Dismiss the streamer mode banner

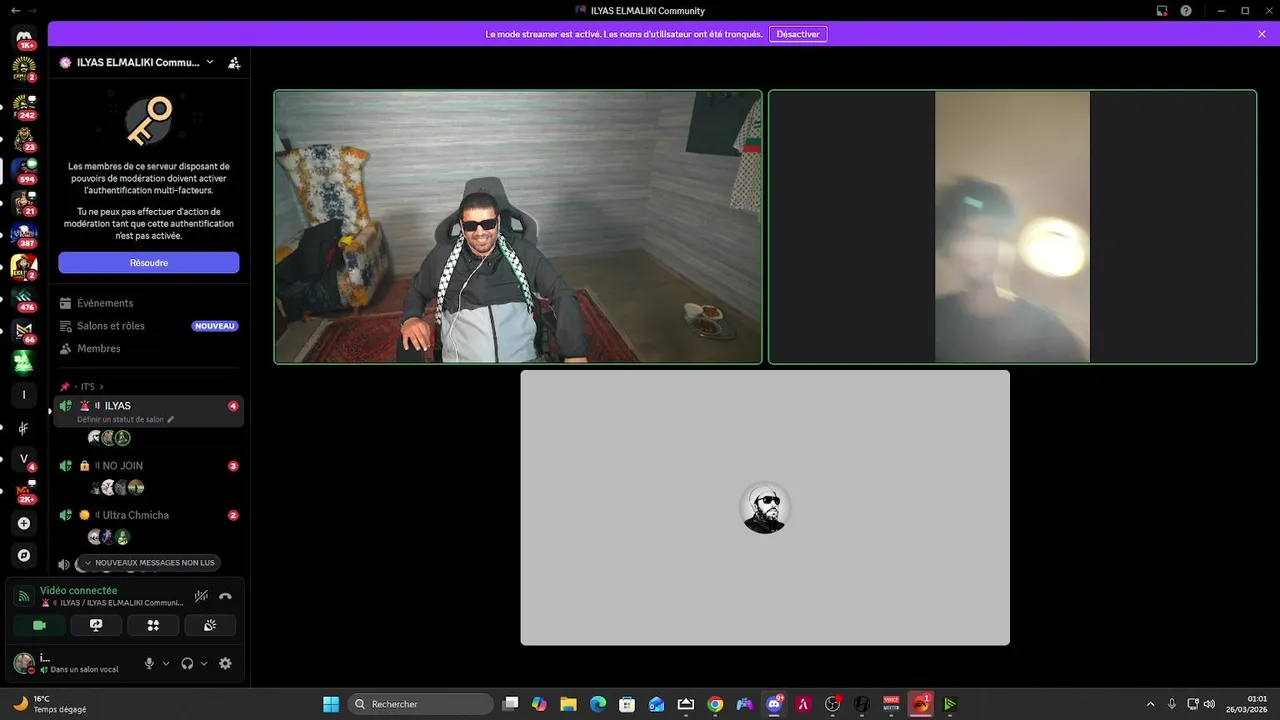pos(1262,34)
